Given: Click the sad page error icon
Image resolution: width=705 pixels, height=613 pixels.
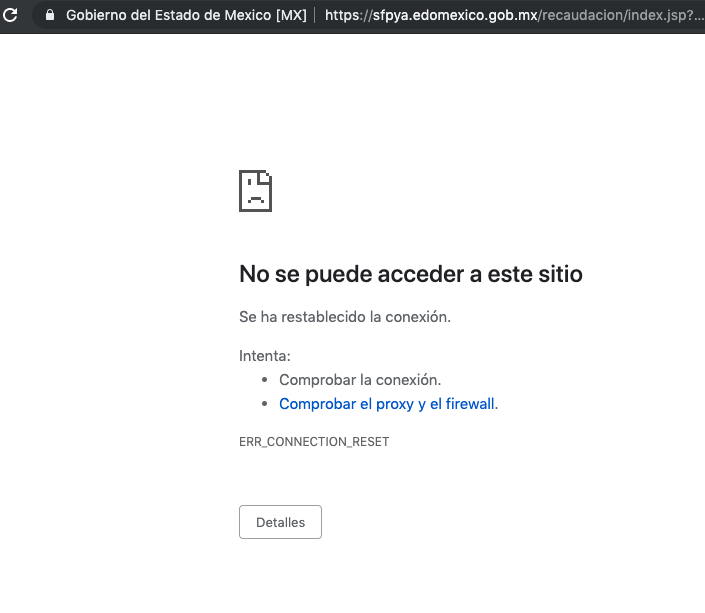Looking at the screenshot, I should 255,190.
